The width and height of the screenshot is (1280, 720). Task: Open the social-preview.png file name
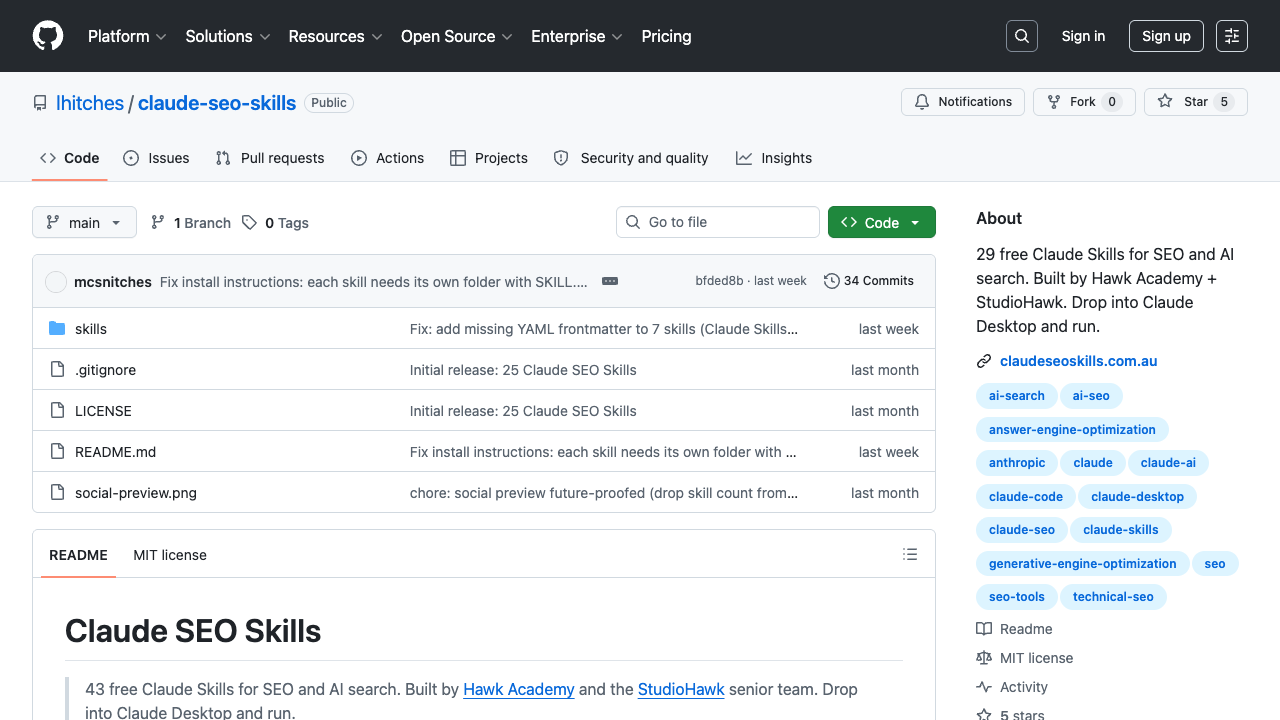pos(136,493)
